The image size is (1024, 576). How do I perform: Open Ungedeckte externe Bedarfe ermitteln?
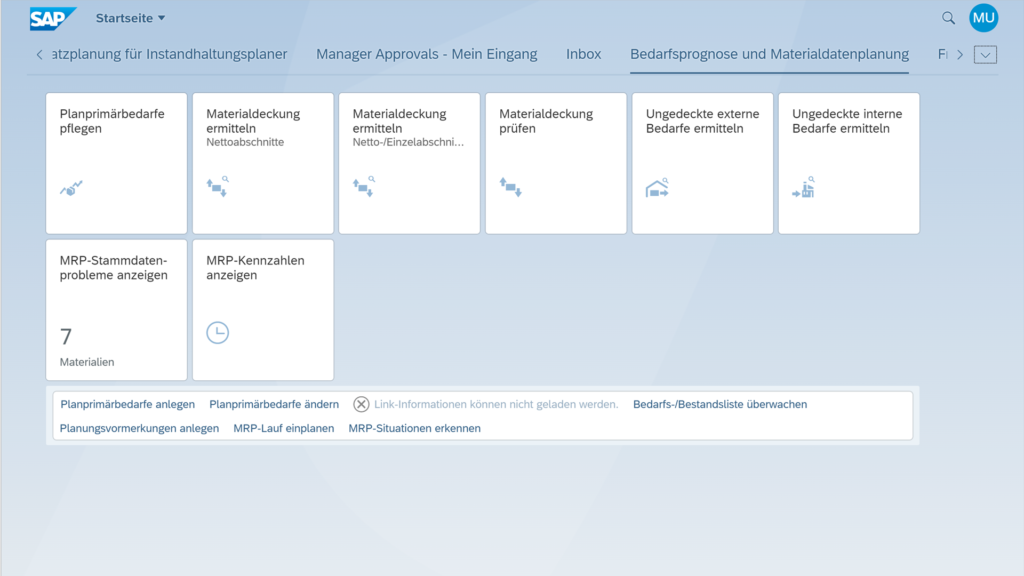click(x=702, y=163)
